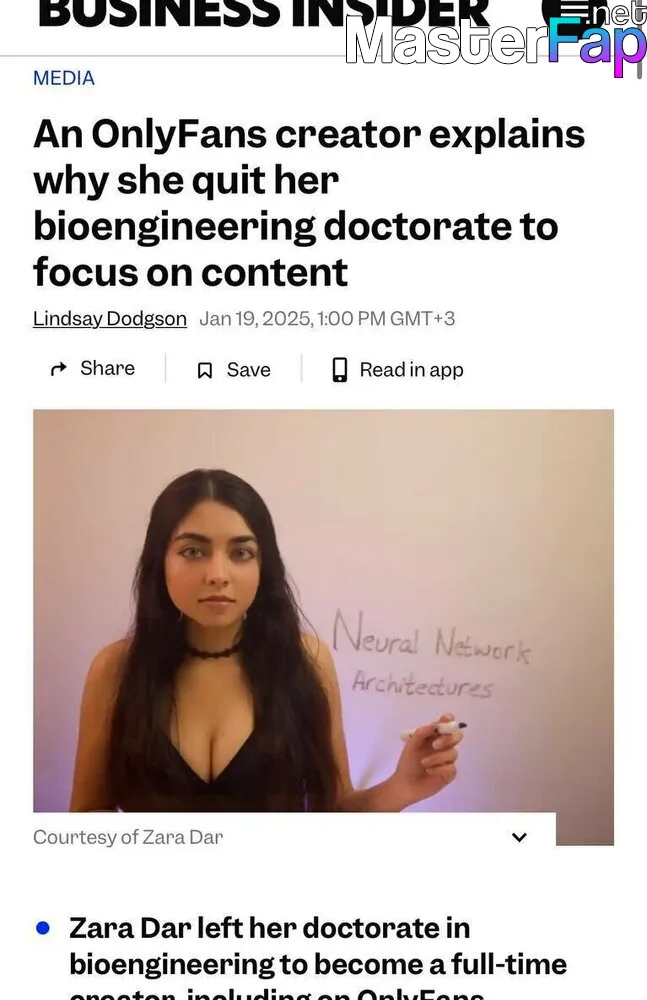Click the blue bullet summary point
Image resolution: width=647 pixels, height=1000 pixels.
tap(43, 928)
